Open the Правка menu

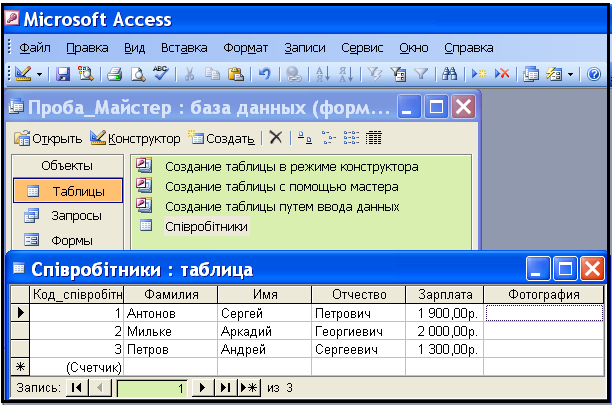pyautogui.click(x=87, y=48)
